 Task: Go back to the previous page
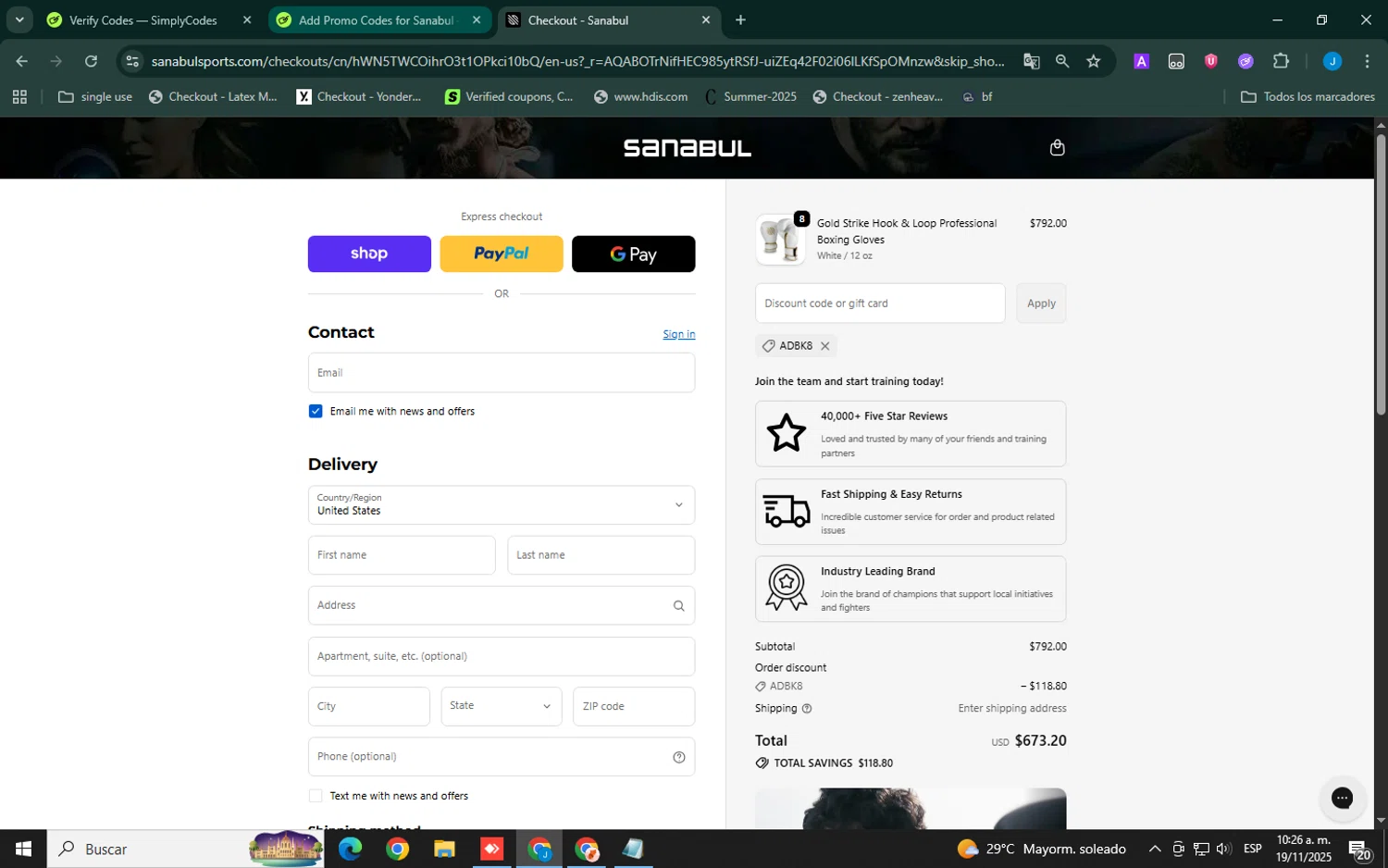tap(21, 61)
